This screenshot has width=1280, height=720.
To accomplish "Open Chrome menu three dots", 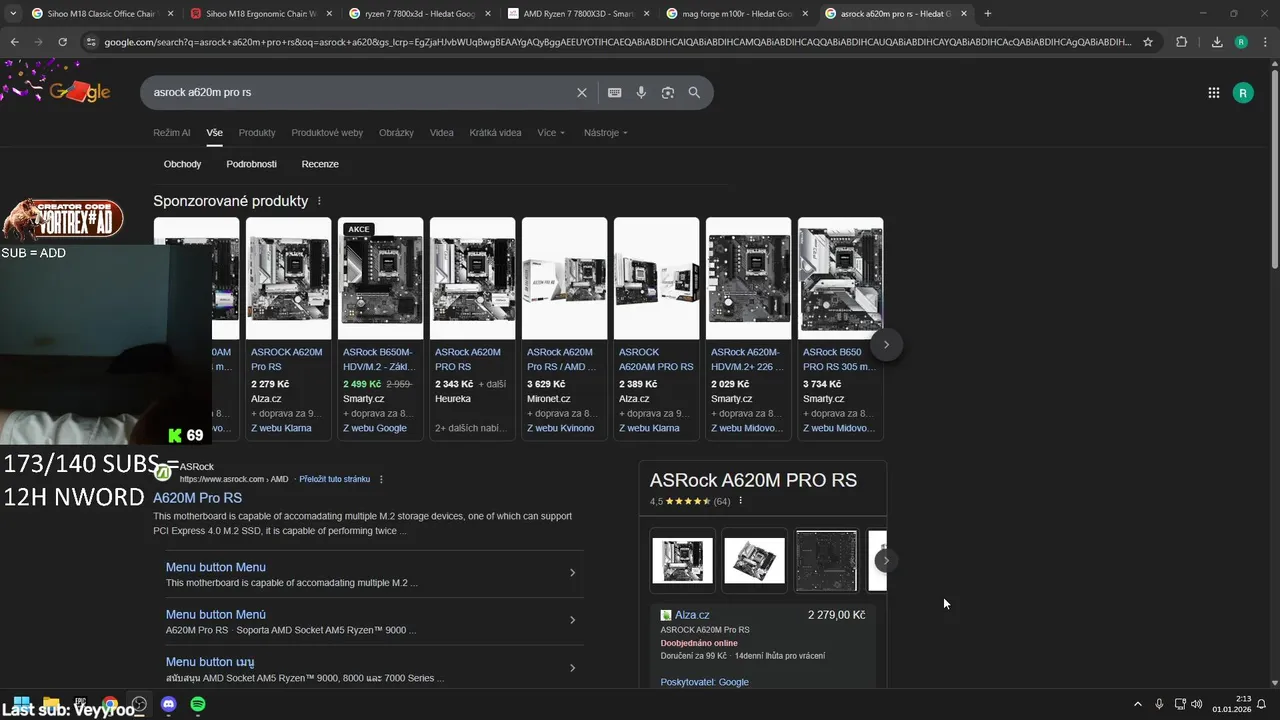I will click(x=1265, y=42).
